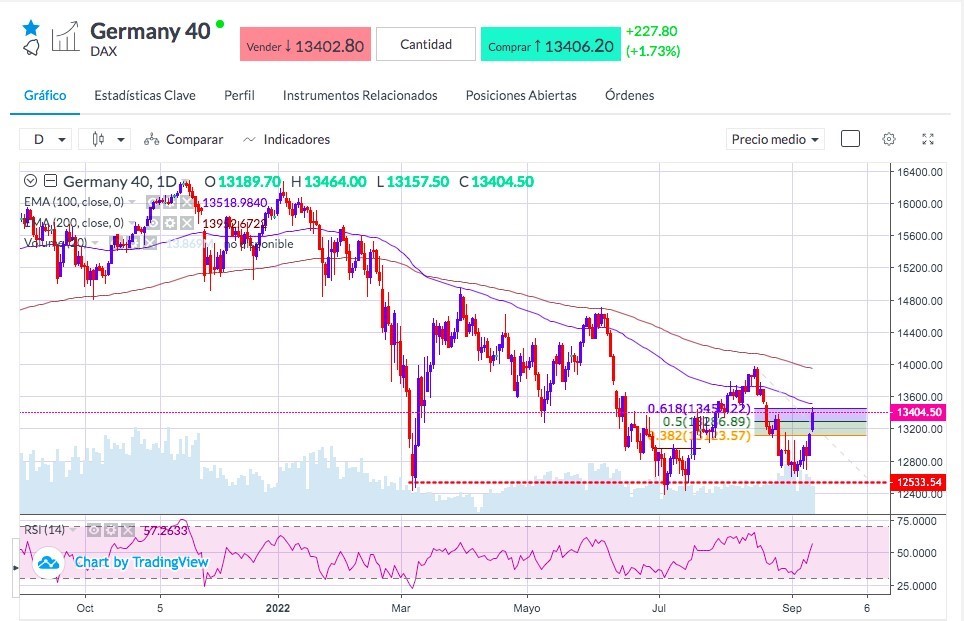Image resolution: width=964 pixels, height=621 pixels.
Task: Click the 16000.00 price axis label
Action: [919, 204]
